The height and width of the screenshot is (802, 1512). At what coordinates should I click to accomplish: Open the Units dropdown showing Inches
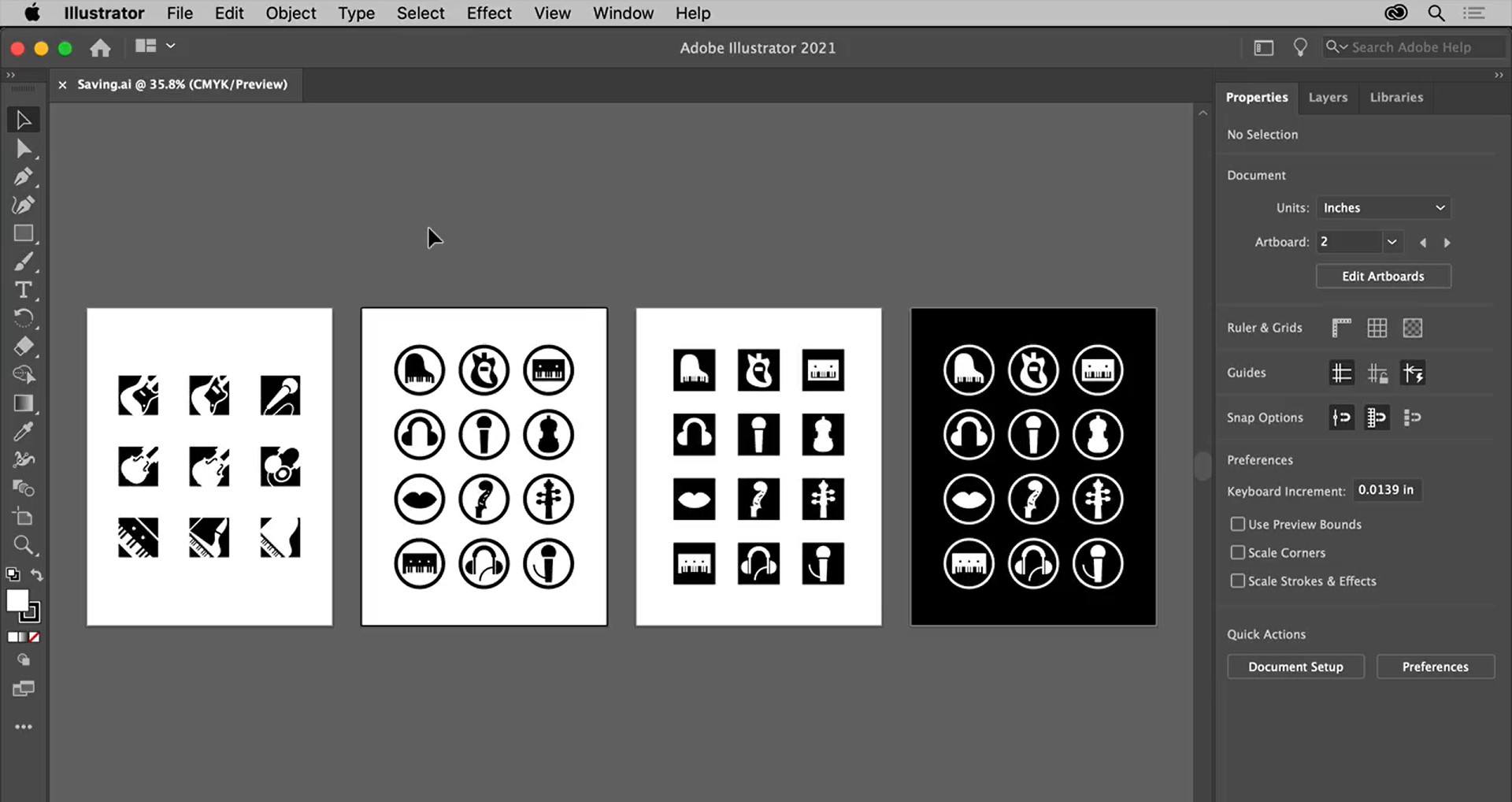(x=1384, y=207)
